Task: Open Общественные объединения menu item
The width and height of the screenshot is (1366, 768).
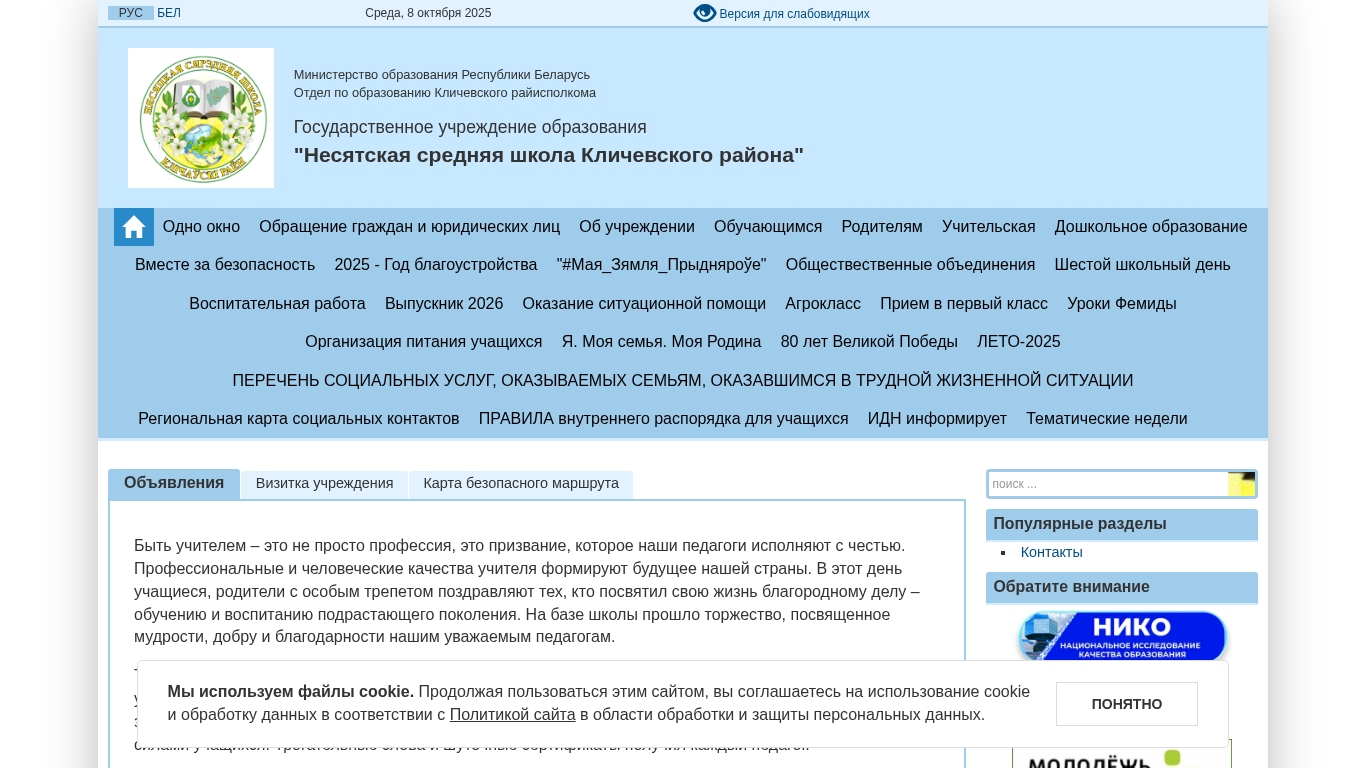Action: [911, 265]
